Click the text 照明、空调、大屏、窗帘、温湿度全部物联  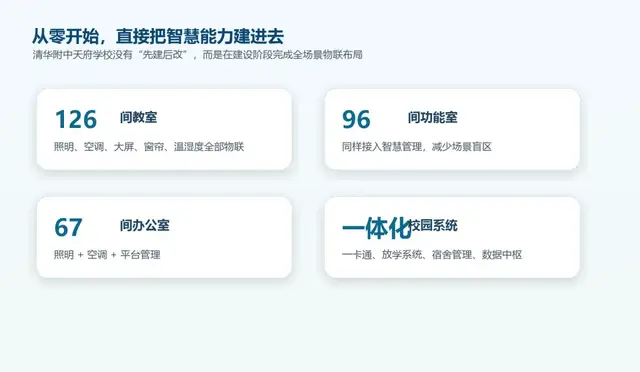click(149, 147)
